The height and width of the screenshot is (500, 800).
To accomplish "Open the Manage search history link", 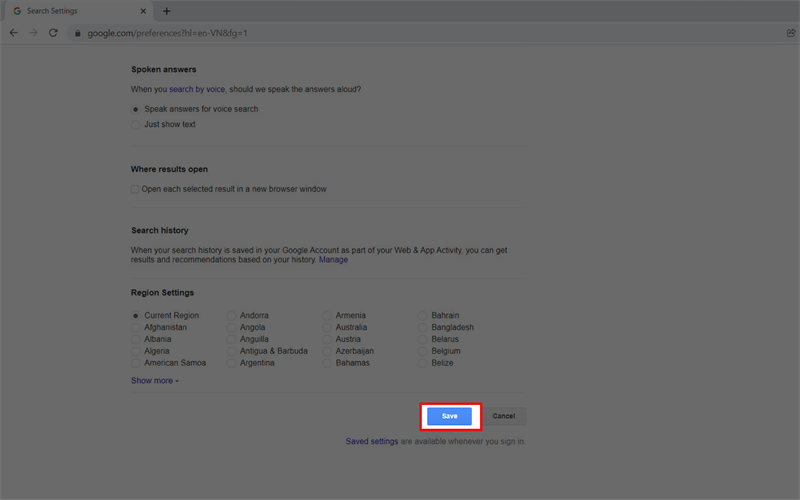I will (x=333, y=260).
